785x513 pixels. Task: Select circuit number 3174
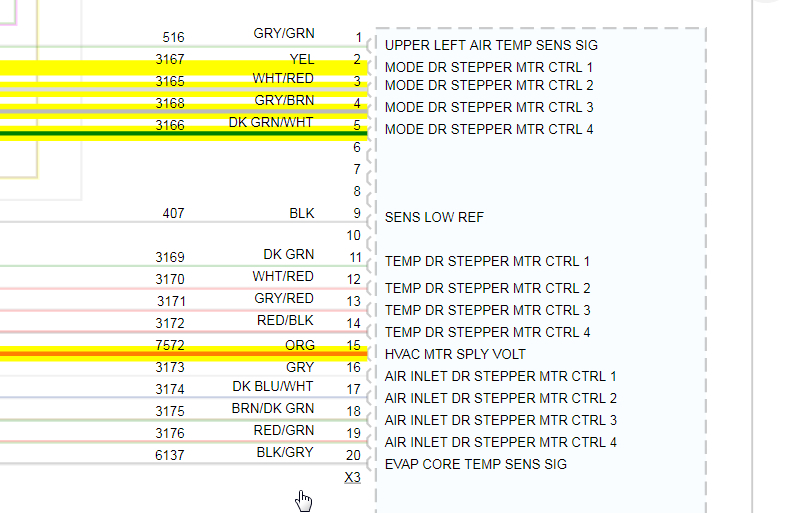[170, 389]
